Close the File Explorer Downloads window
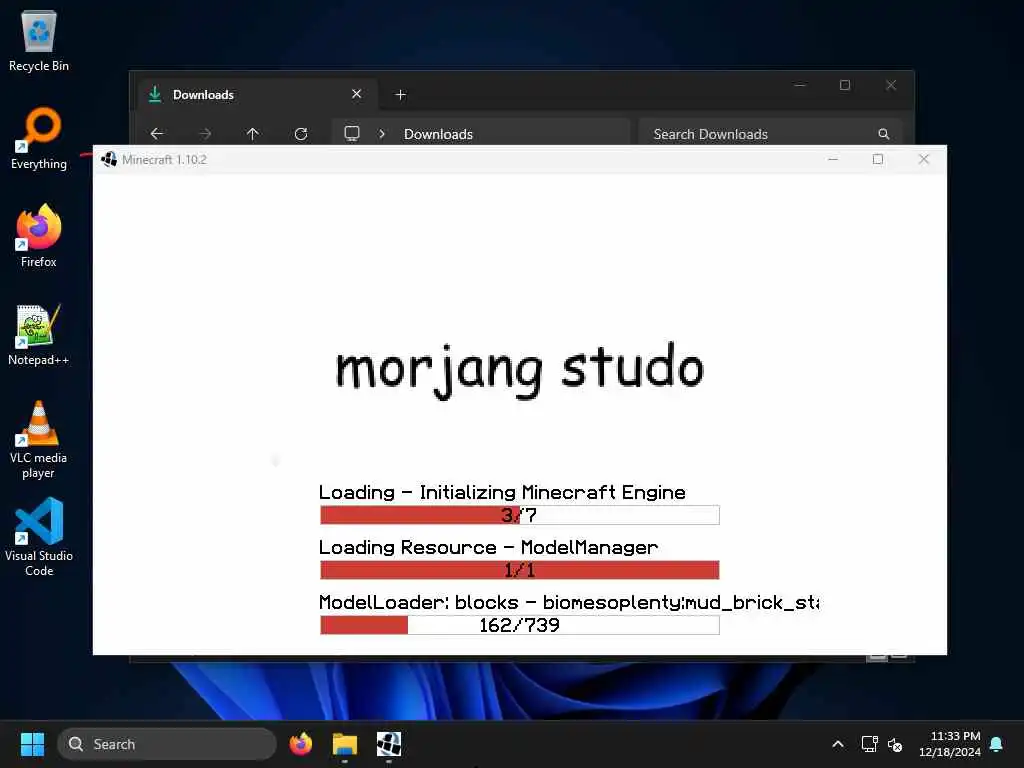The image size is (1024, 768). (891, 85)
